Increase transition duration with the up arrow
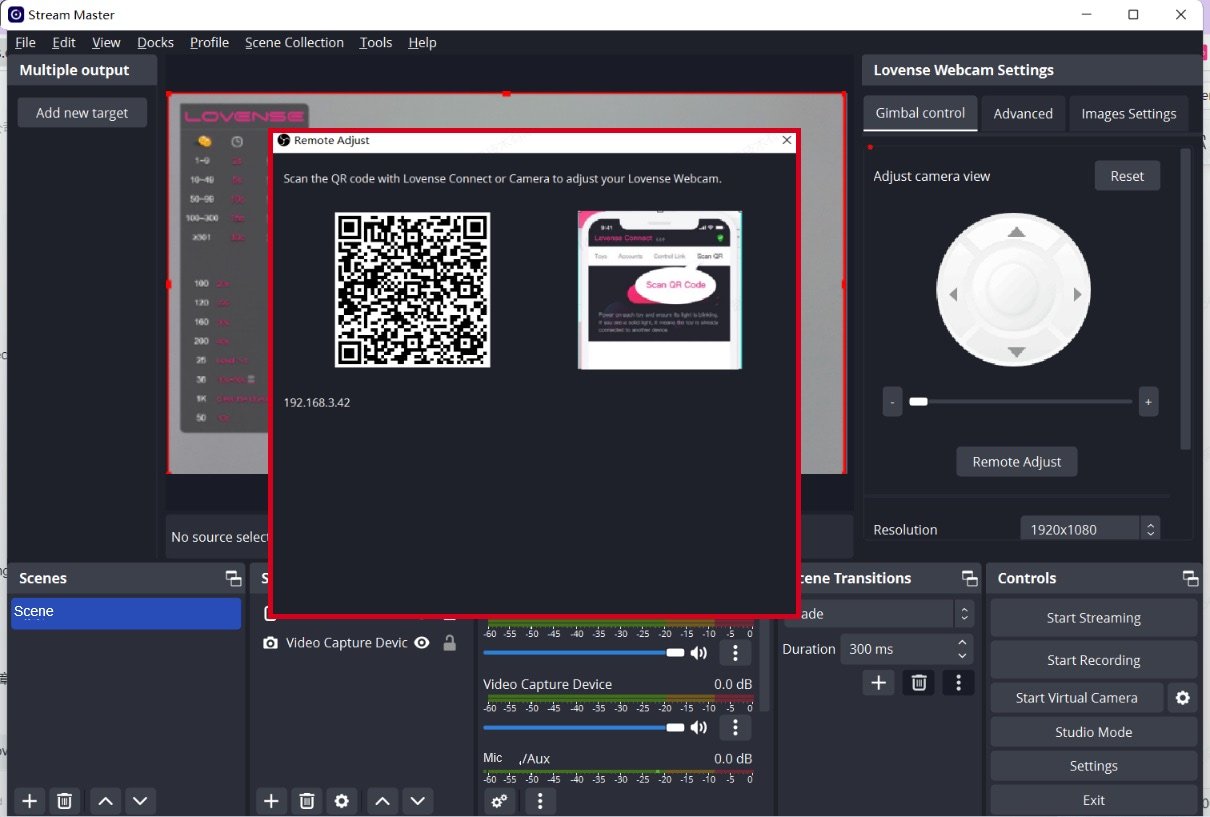This screenshot has width=1210, height=817. [x=962, y=642]
